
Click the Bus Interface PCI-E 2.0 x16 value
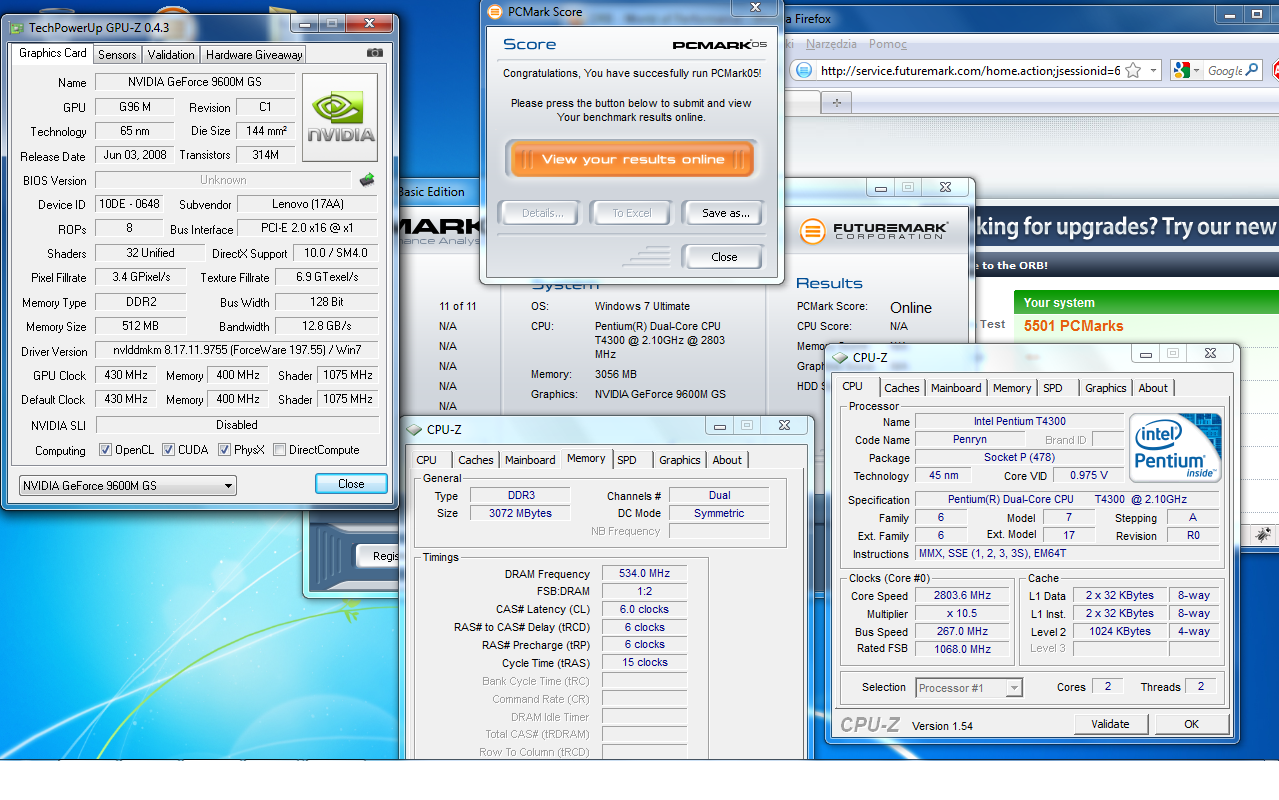[308, 229]
